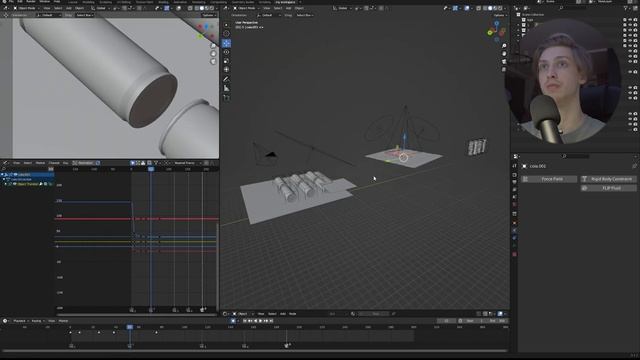Select the Move tool in the 3D viewport toolbar

click(x=227, y=43)
